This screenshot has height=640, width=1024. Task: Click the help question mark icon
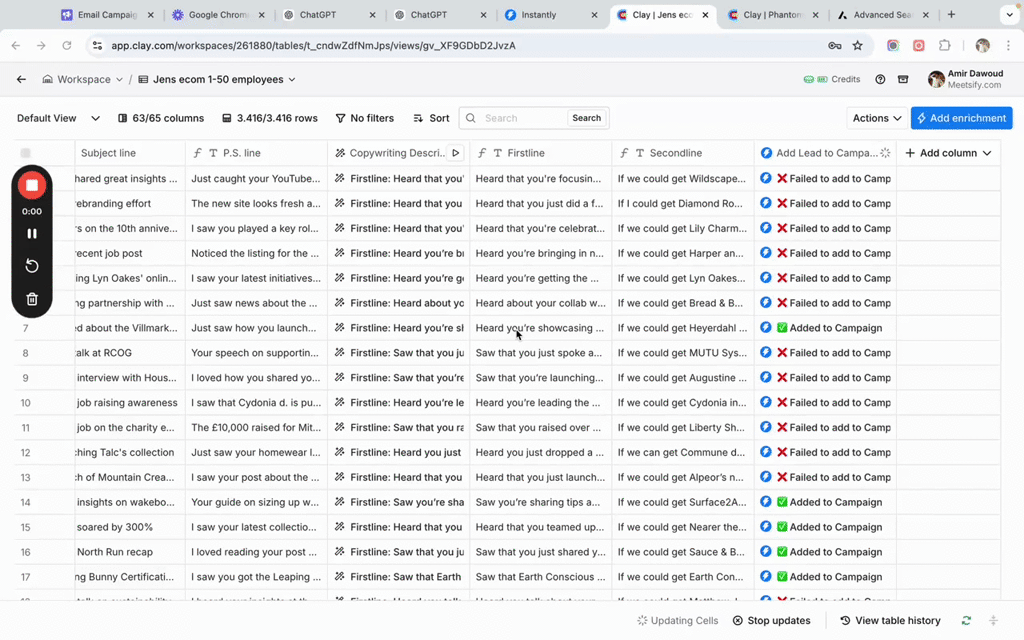pyautogui.click(x=880, y=80)
